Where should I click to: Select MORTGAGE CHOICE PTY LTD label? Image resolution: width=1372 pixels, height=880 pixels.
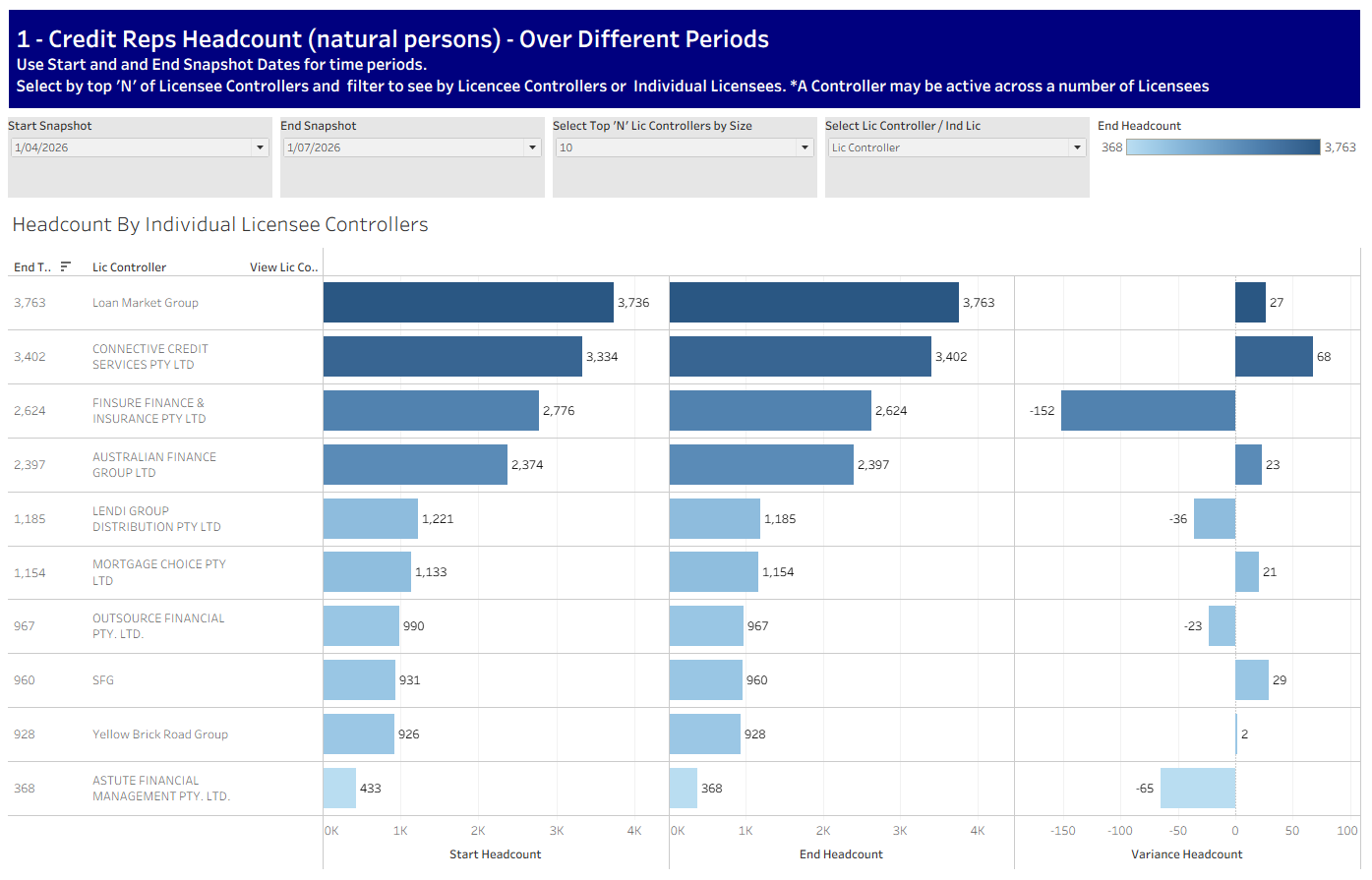159,572
